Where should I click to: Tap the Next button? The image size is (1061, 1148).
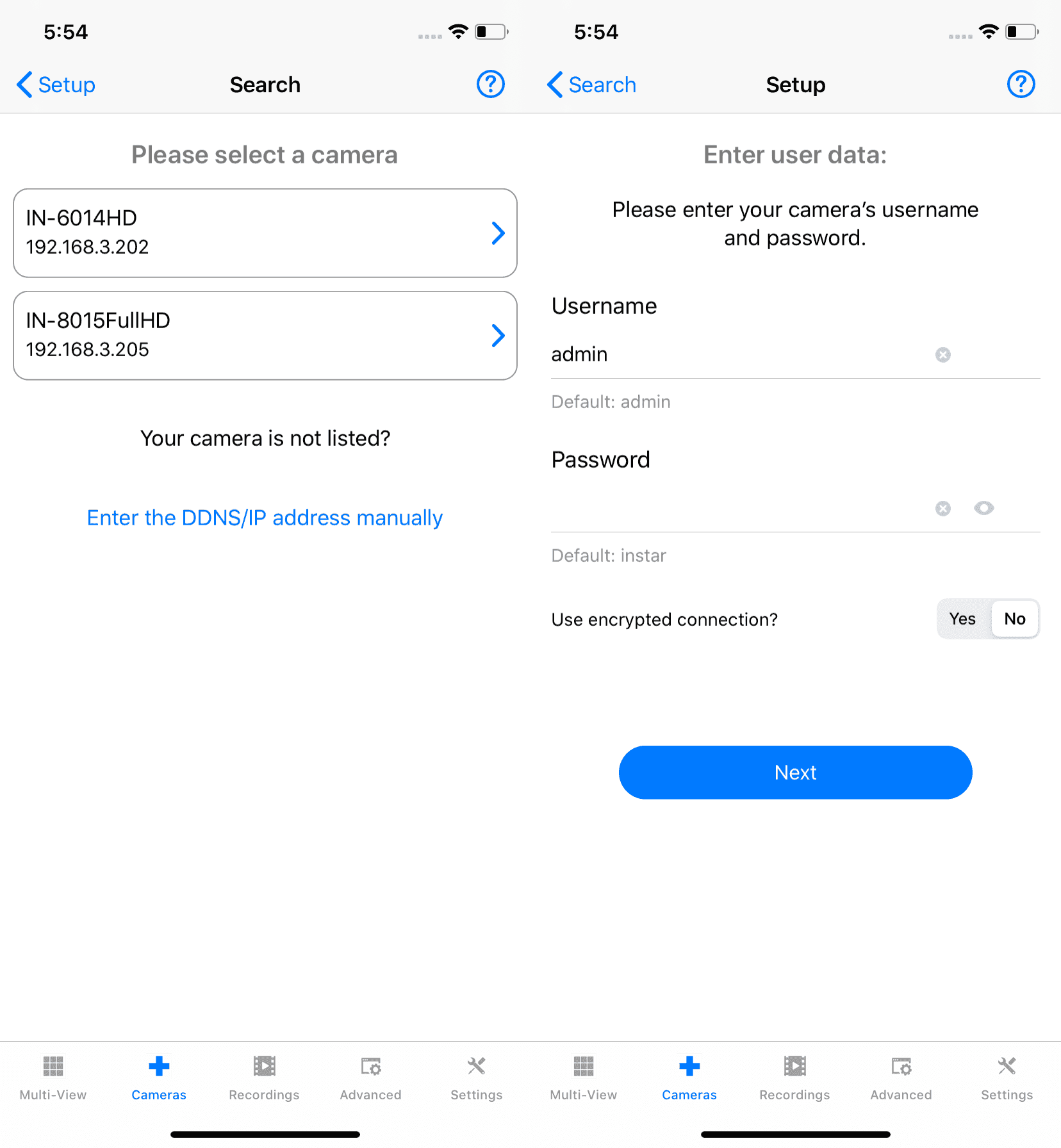coord(796,773)
